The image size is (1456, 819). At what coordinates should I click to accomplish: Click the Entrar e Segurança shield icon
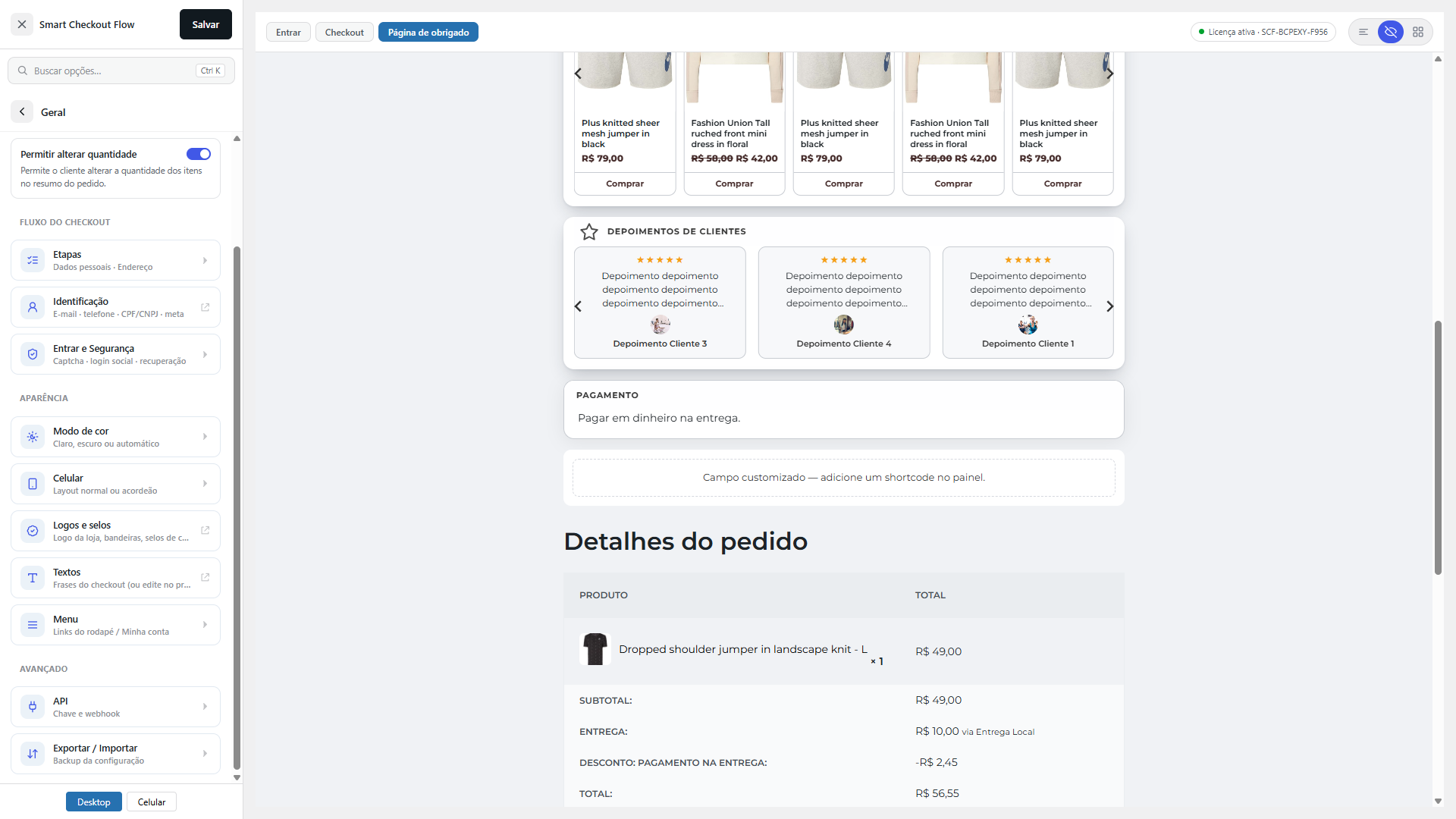pyautogui.click(x=33, y=354)
